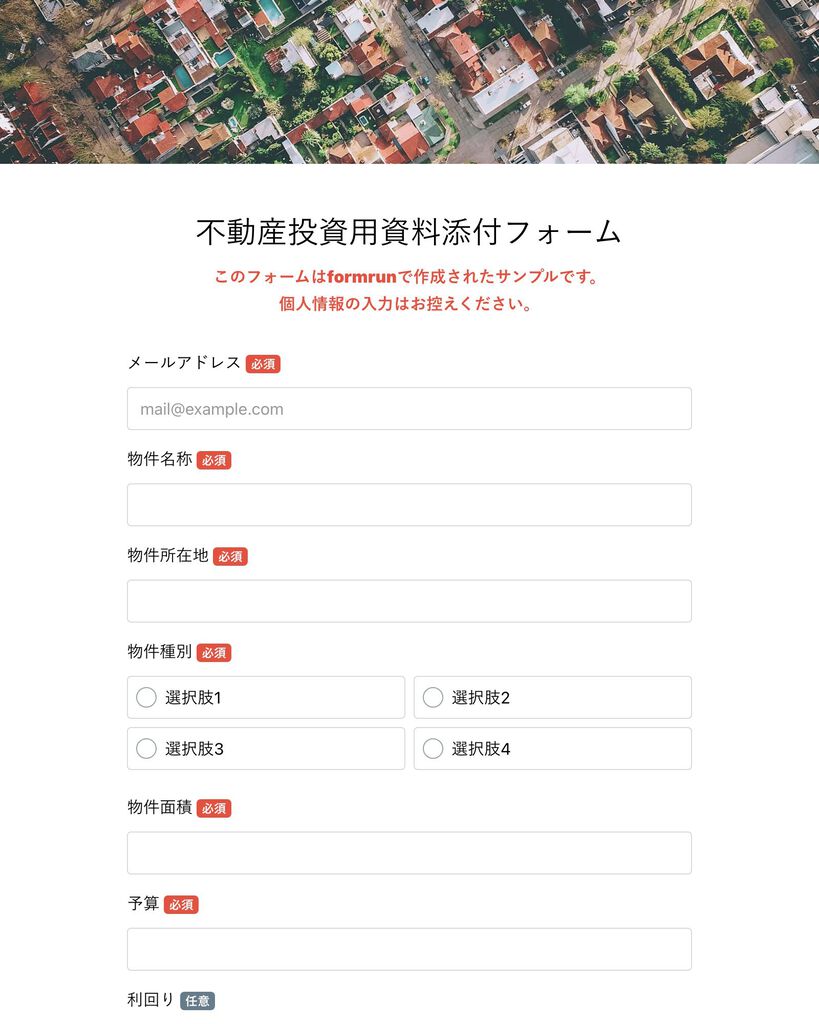The image size is (819, 1024).
Task: Click the メールアドレス email input field
Action: (409, 409)
